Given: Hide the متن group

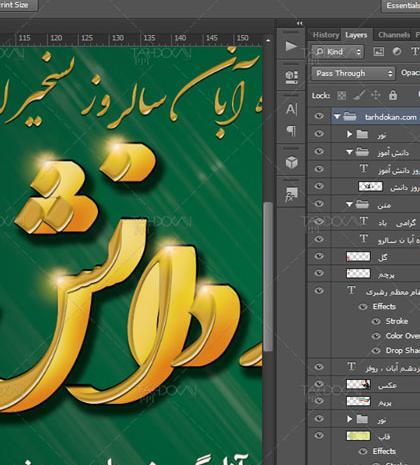Looking at the screenshot, I should [x=319, y=203].
